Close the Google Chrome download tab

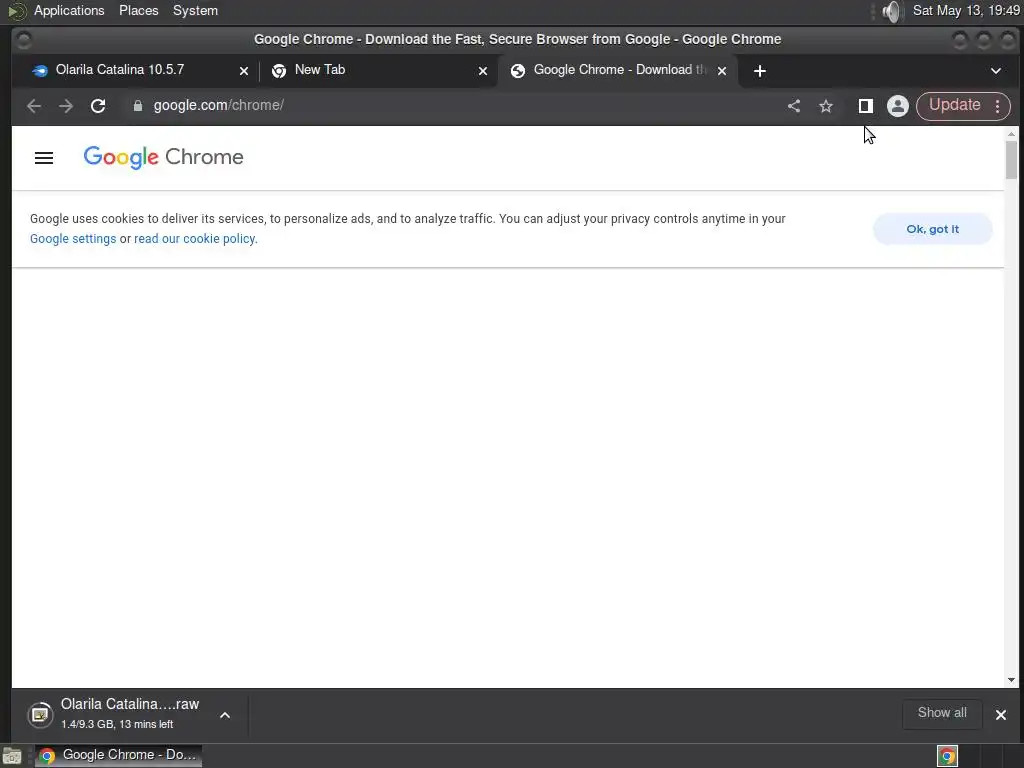(x=722, y=71)
